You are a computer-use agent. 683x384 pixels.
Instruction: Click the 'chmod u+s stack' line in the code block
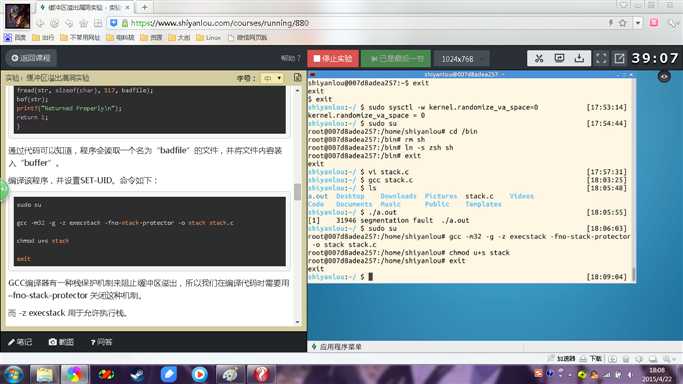43,241
